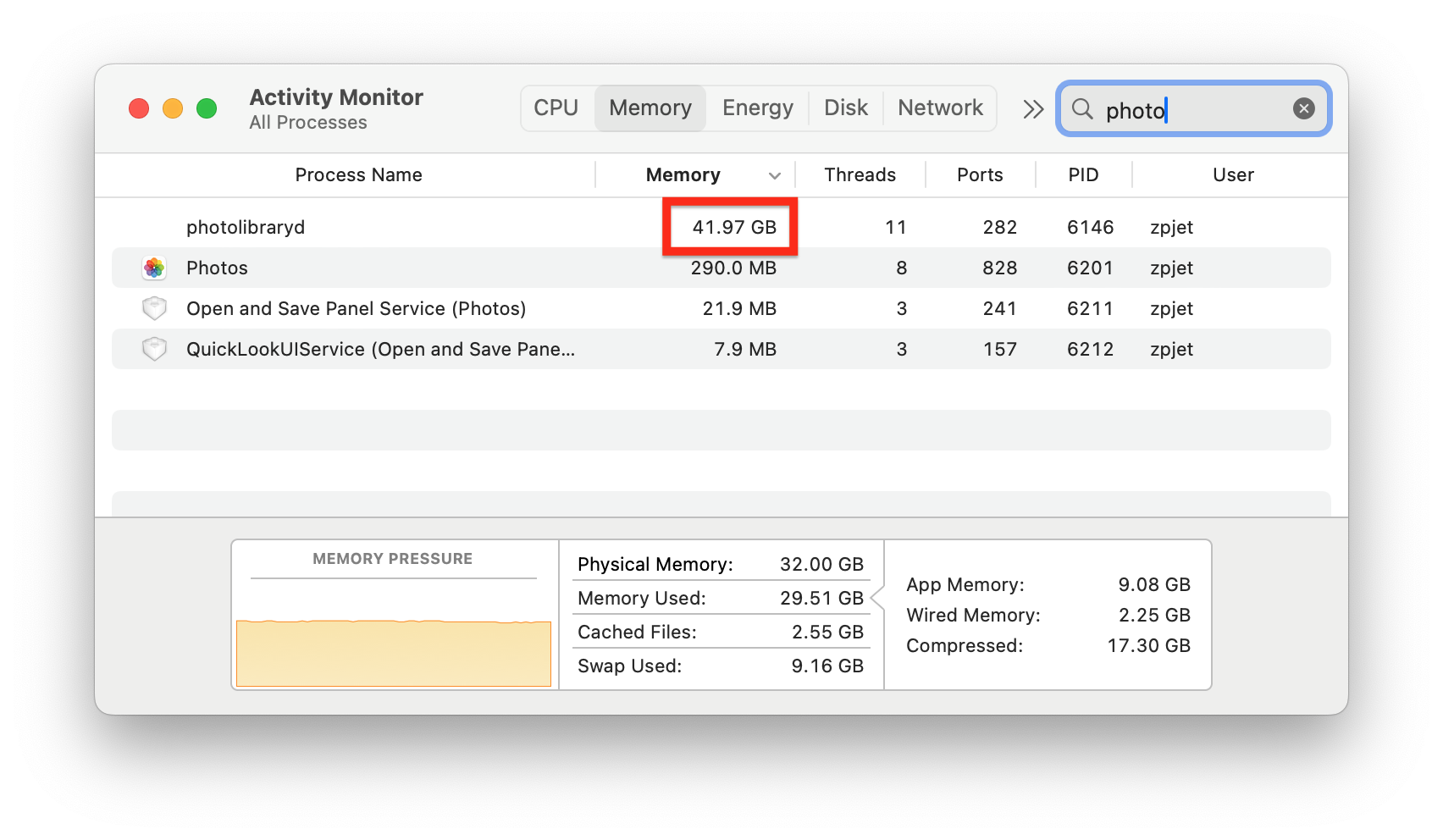Click the 41.97 GB memory value
The height and width of the screenshot is (840, 1443).
coord(734,227)
